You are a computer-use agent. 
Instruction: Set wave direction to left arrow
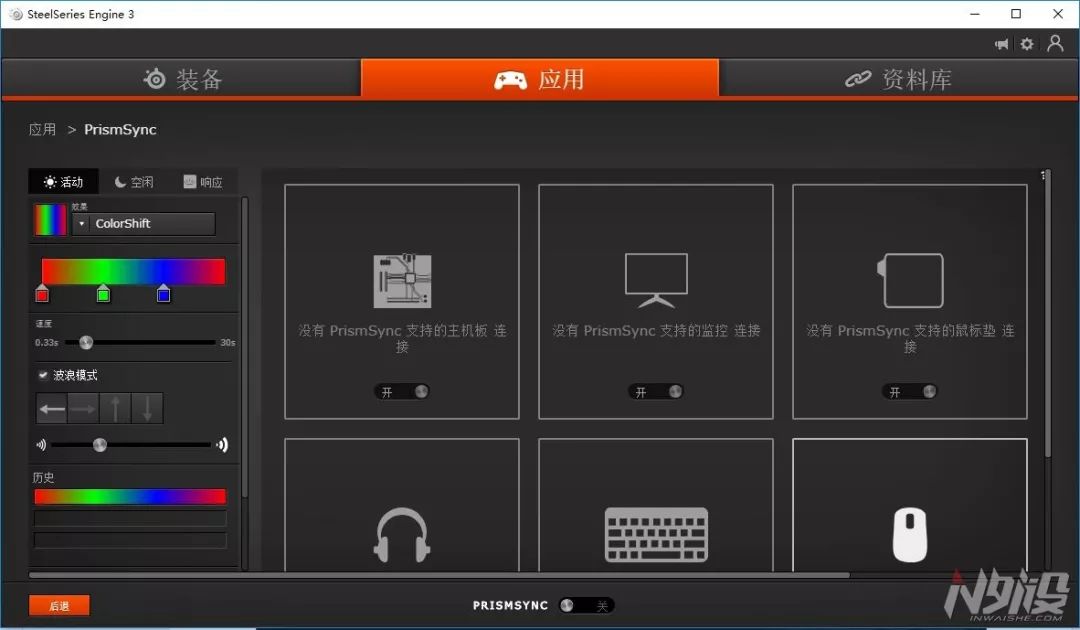(x=52, y=408)
